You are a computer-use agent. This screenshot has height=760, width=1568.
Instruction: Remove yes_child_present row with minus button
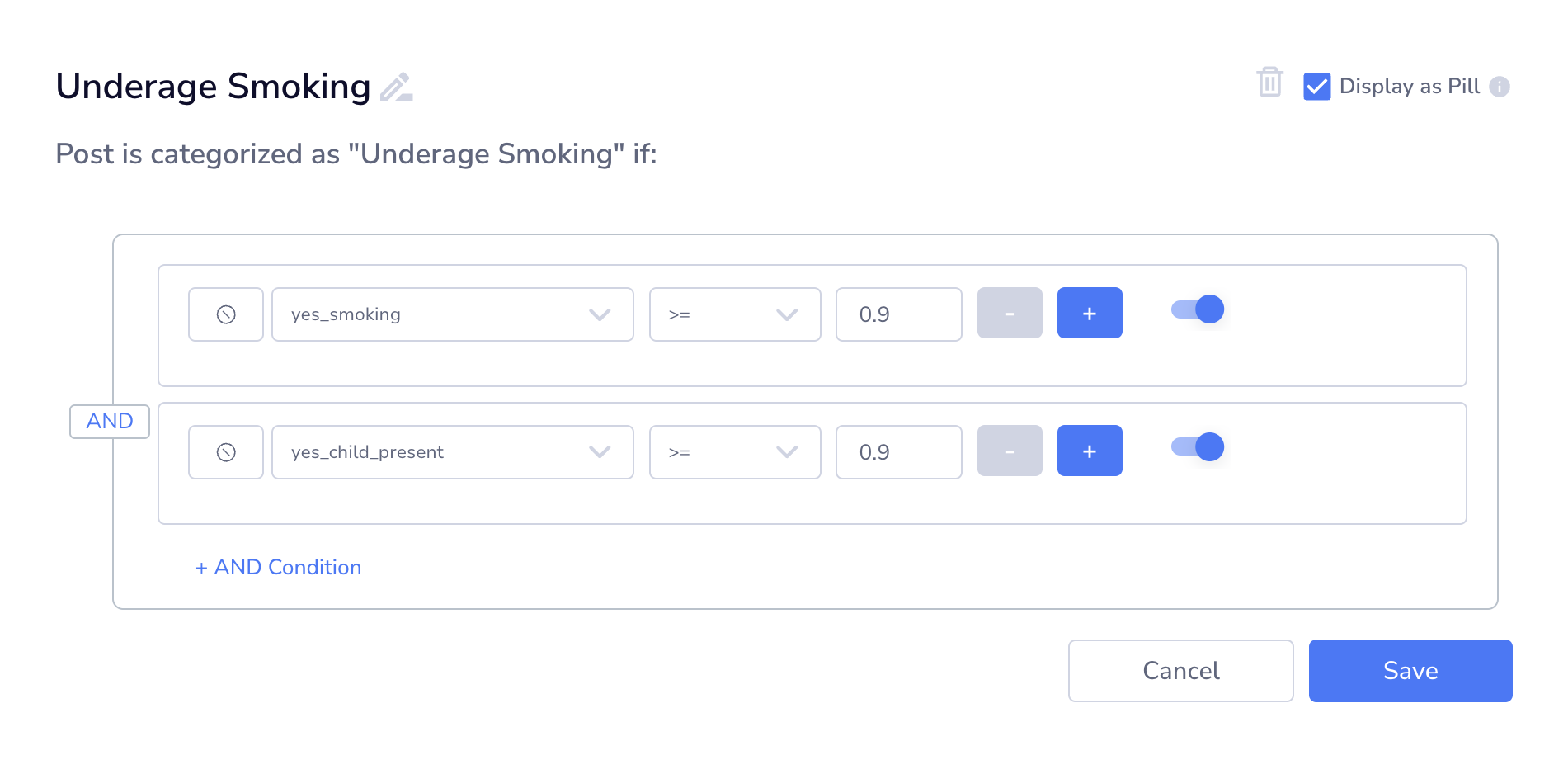click(1010, 451)
